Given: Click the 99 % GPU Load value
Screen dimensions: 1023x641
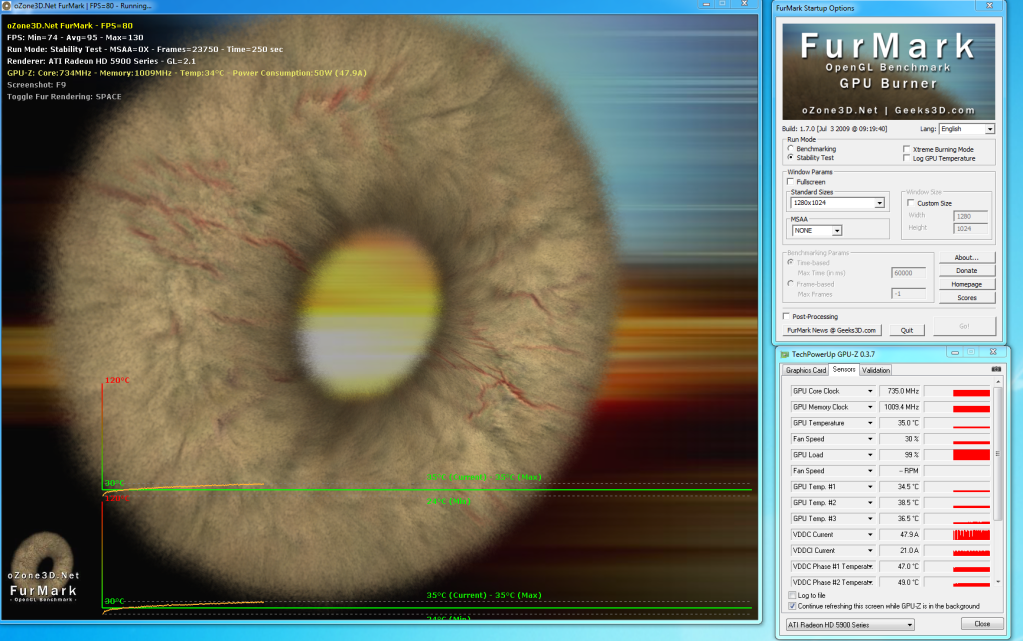Looking at the screenshot, I should 900,455.
